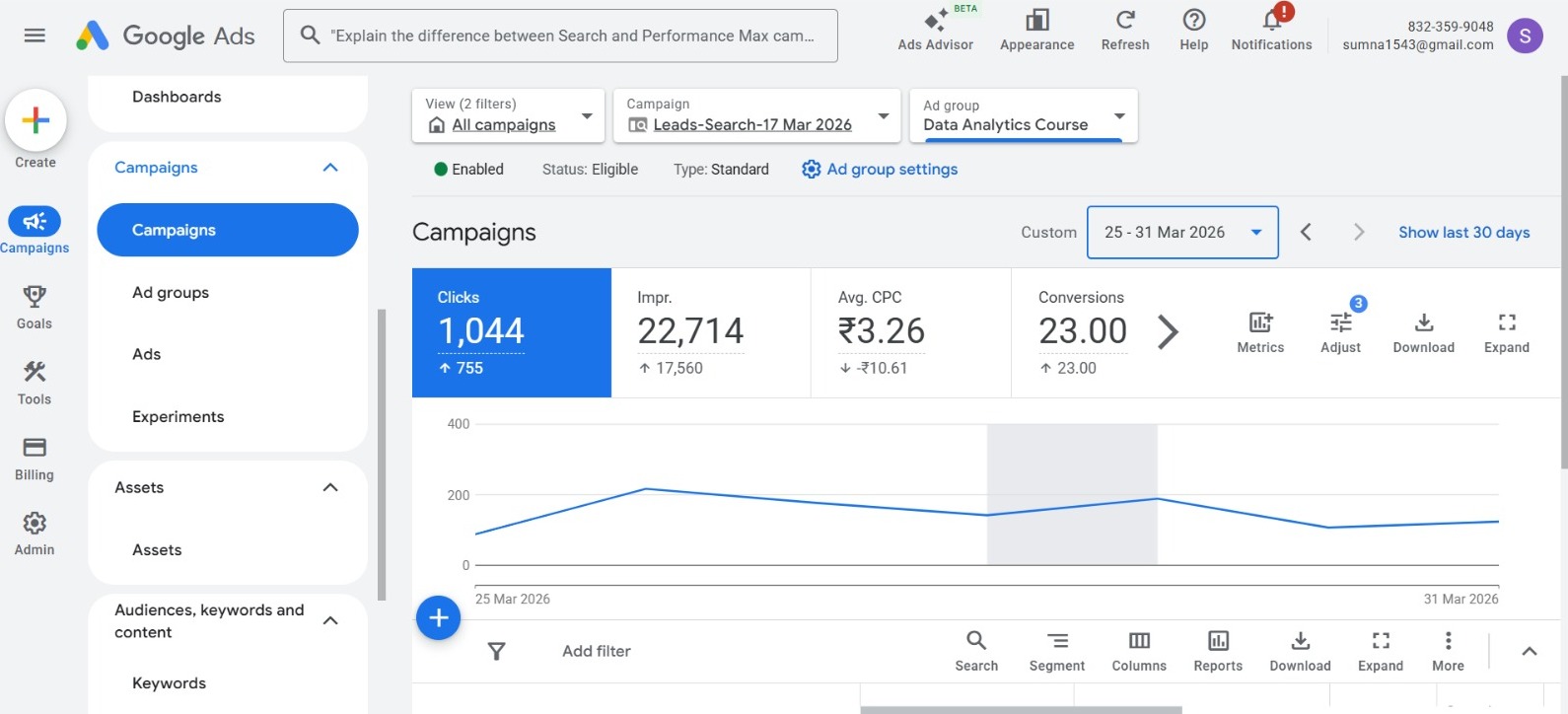Download the table data
The width and height of the screenshot is (1568, 714).
click(1300, 651)
